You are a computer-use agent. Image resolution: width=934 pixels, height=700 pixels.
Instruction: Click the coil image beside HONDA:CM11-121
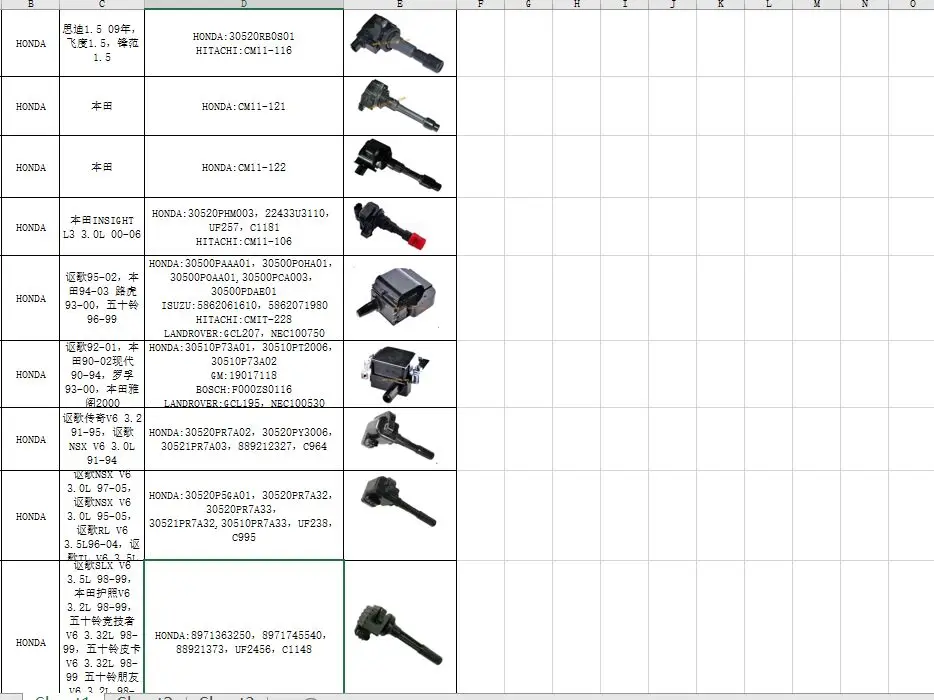399,105
